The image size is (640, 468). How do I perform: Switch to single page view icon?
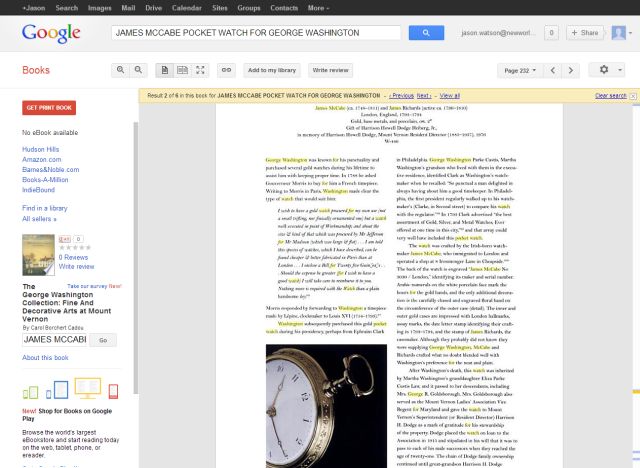(x=164, y=70)
